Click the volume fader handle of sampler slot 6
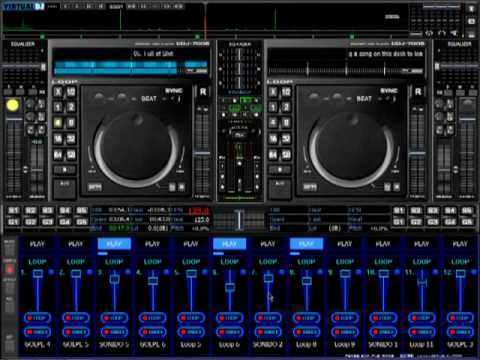The width and height of the screenshot is (480, 360). [x=230, y=287]
